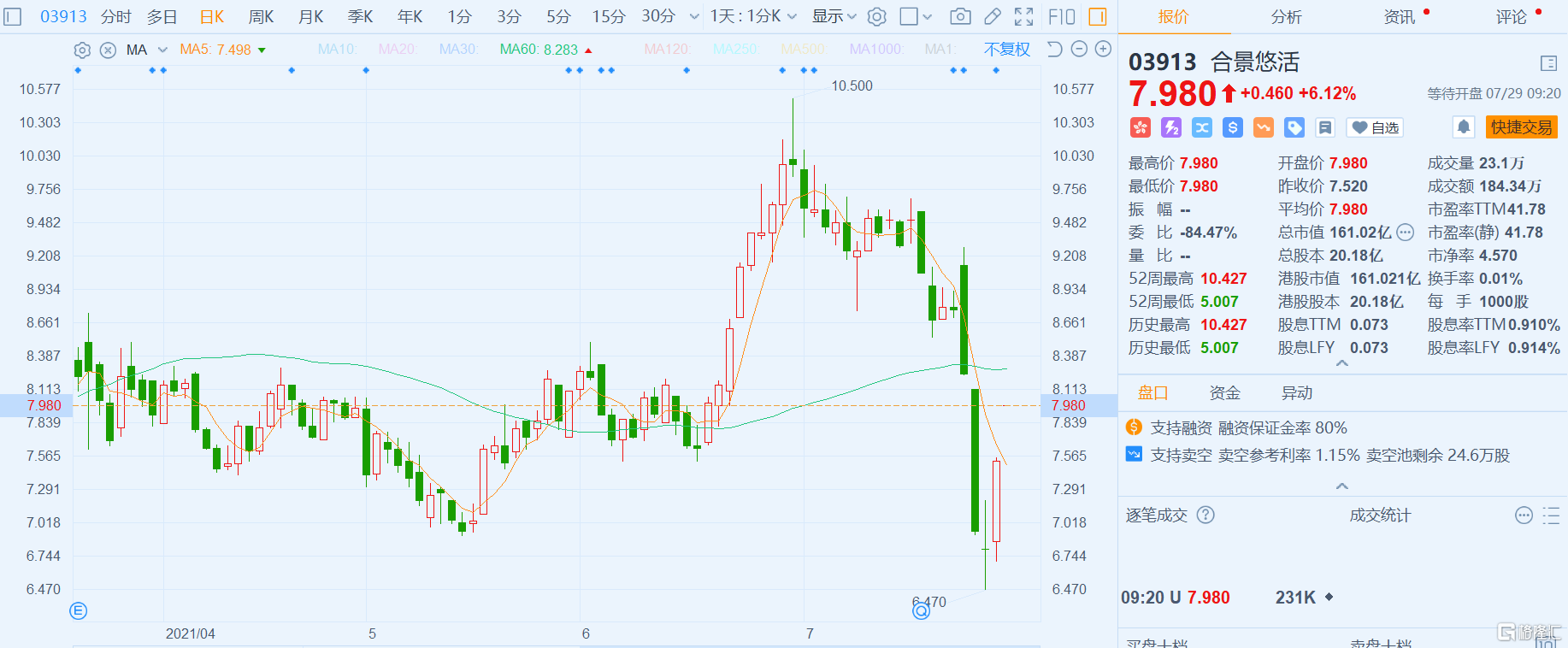Click the 不复权 adjustment link

[x=1006, y=50]
